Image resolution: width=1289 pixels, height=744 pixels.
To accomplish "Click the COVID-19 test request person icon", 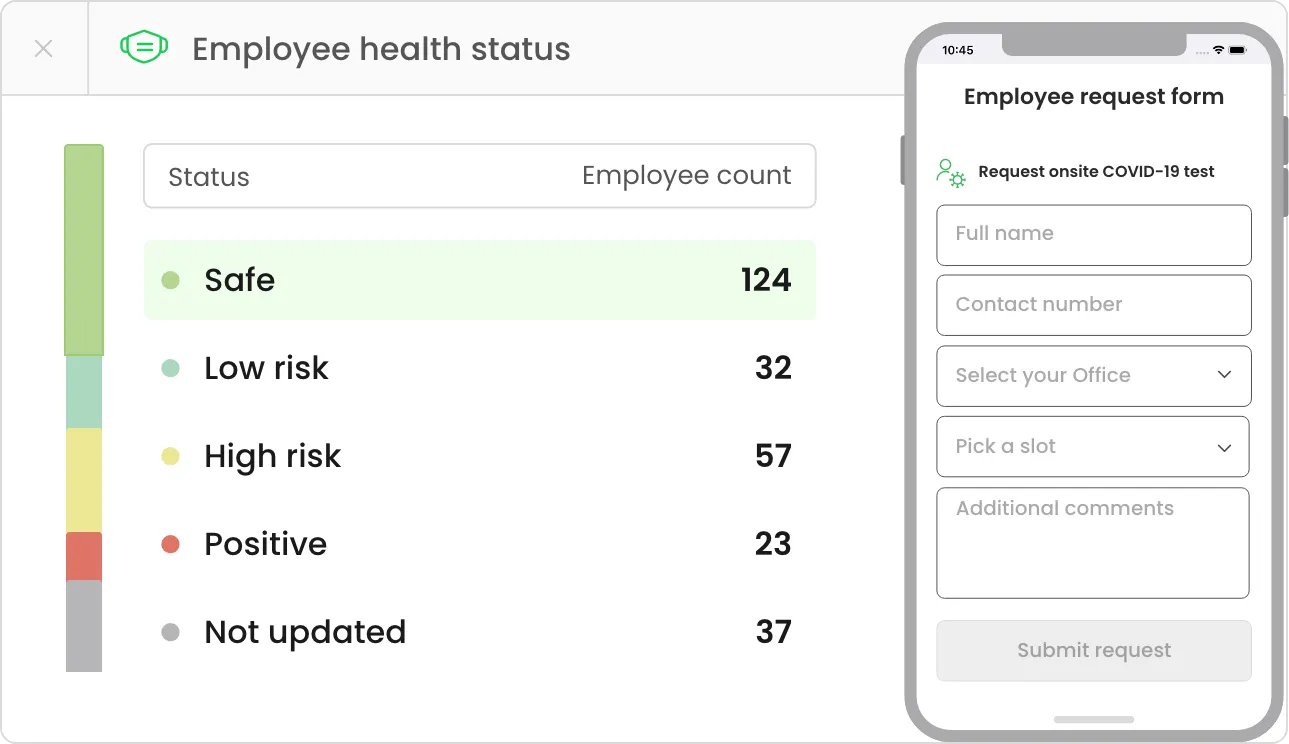I will (950, 172).
